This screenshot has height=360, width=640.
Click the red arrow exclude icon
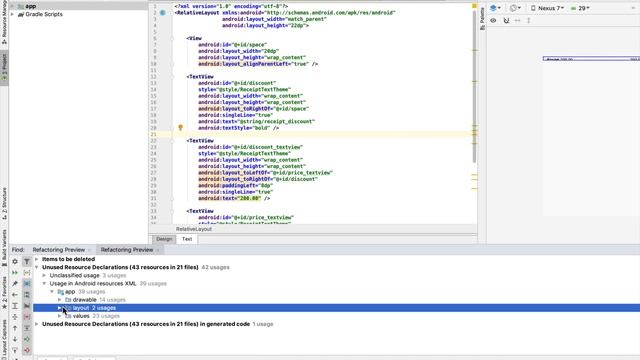click(x=27, y=350)
